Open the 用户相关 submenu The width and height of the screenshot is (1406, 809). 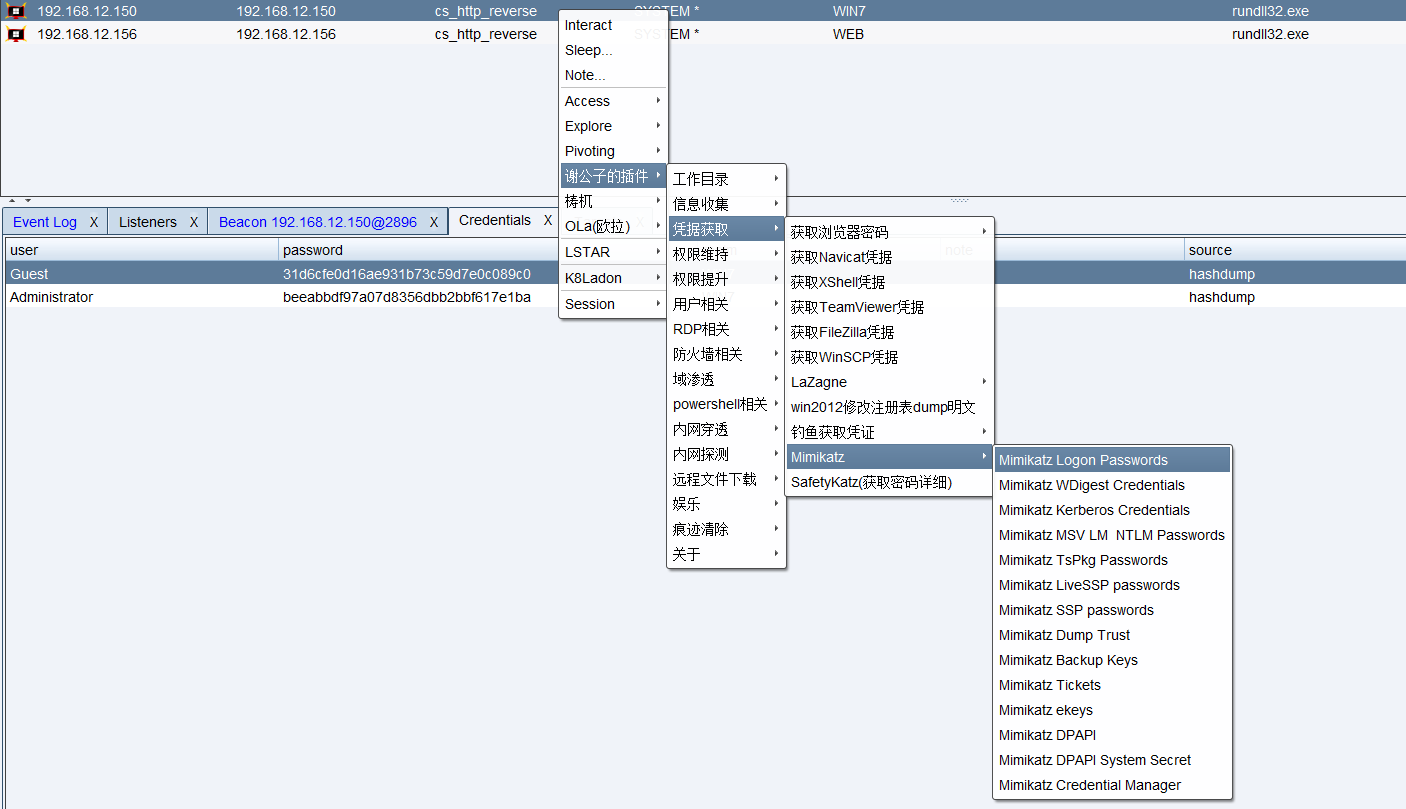pos(727,304)
